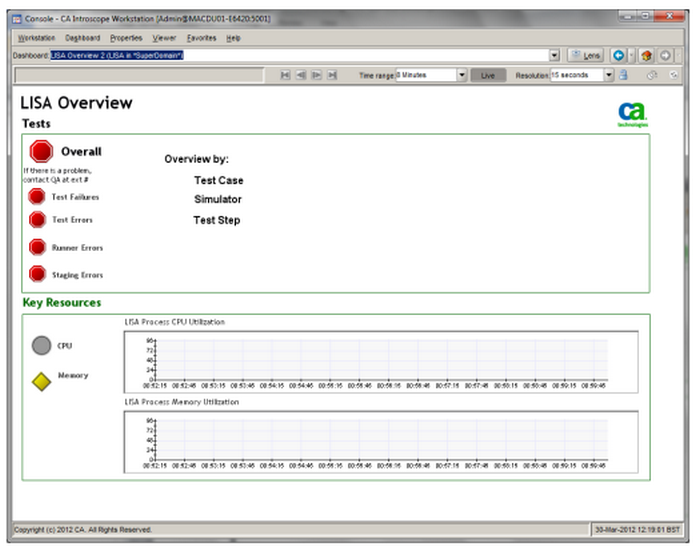
Task: Open the Test Step overview link
Action: click(x=217, y=220)
